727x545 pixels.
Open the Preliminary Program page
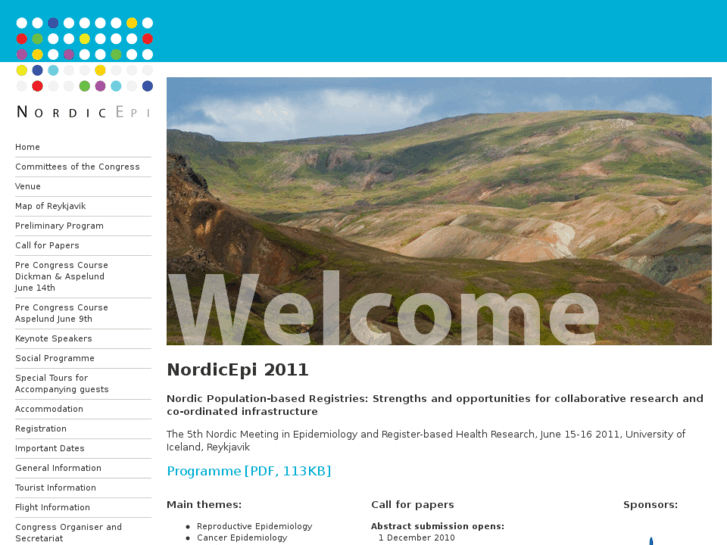point(59,226)
